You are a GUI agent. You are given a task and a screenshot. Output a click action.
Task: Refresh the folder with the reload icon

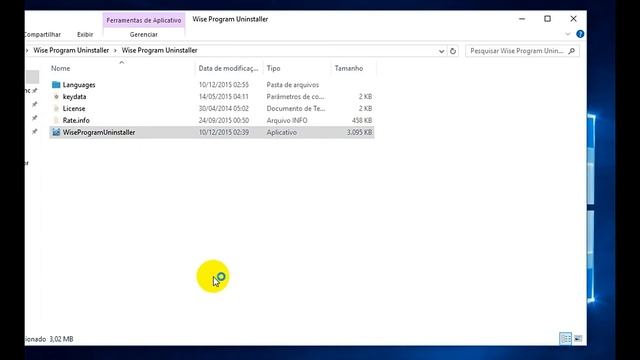tap(453, 51)
